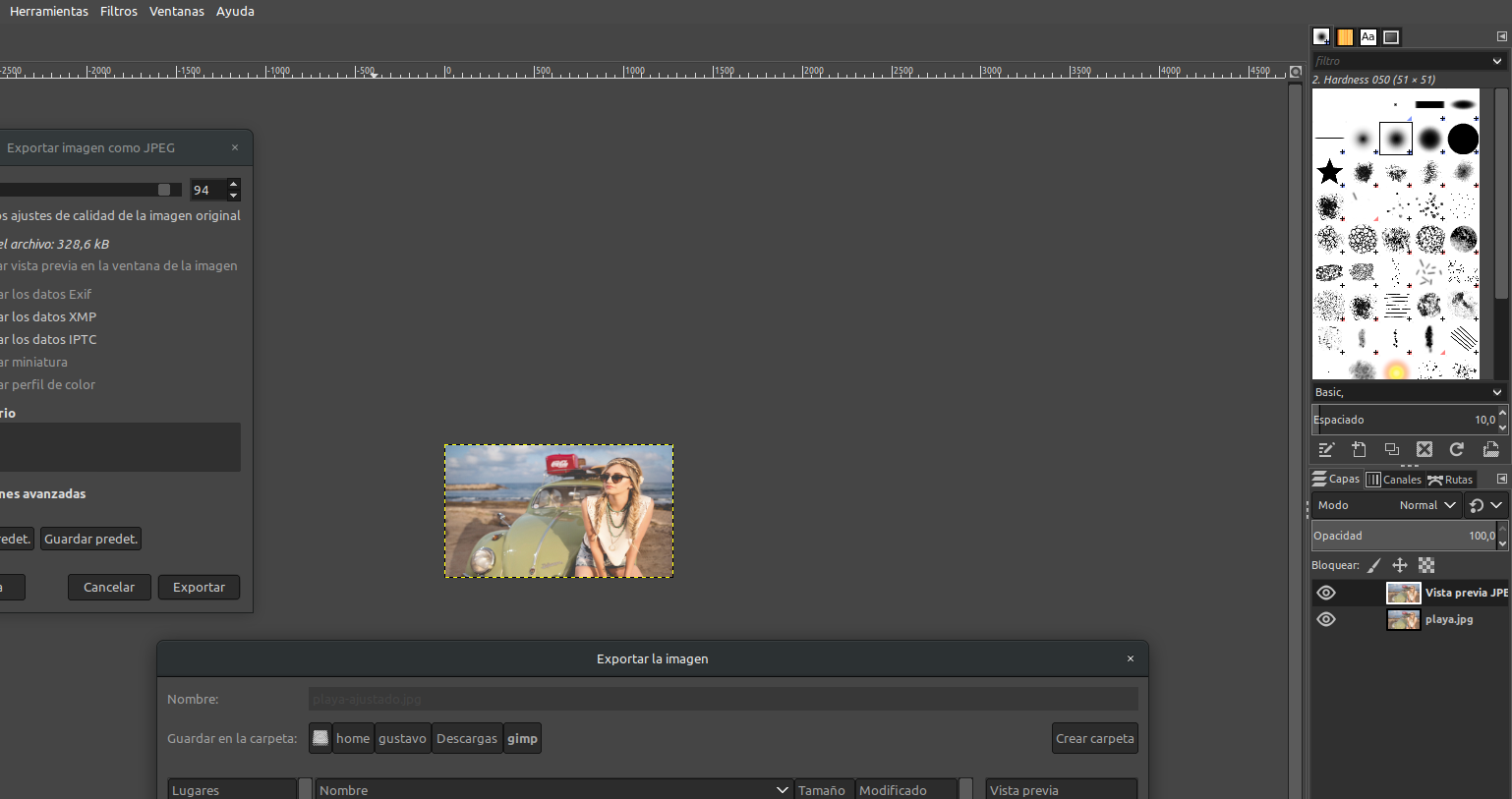Click Guardar predet. button
Screen dimensions: 1512x799
point(90,539)
